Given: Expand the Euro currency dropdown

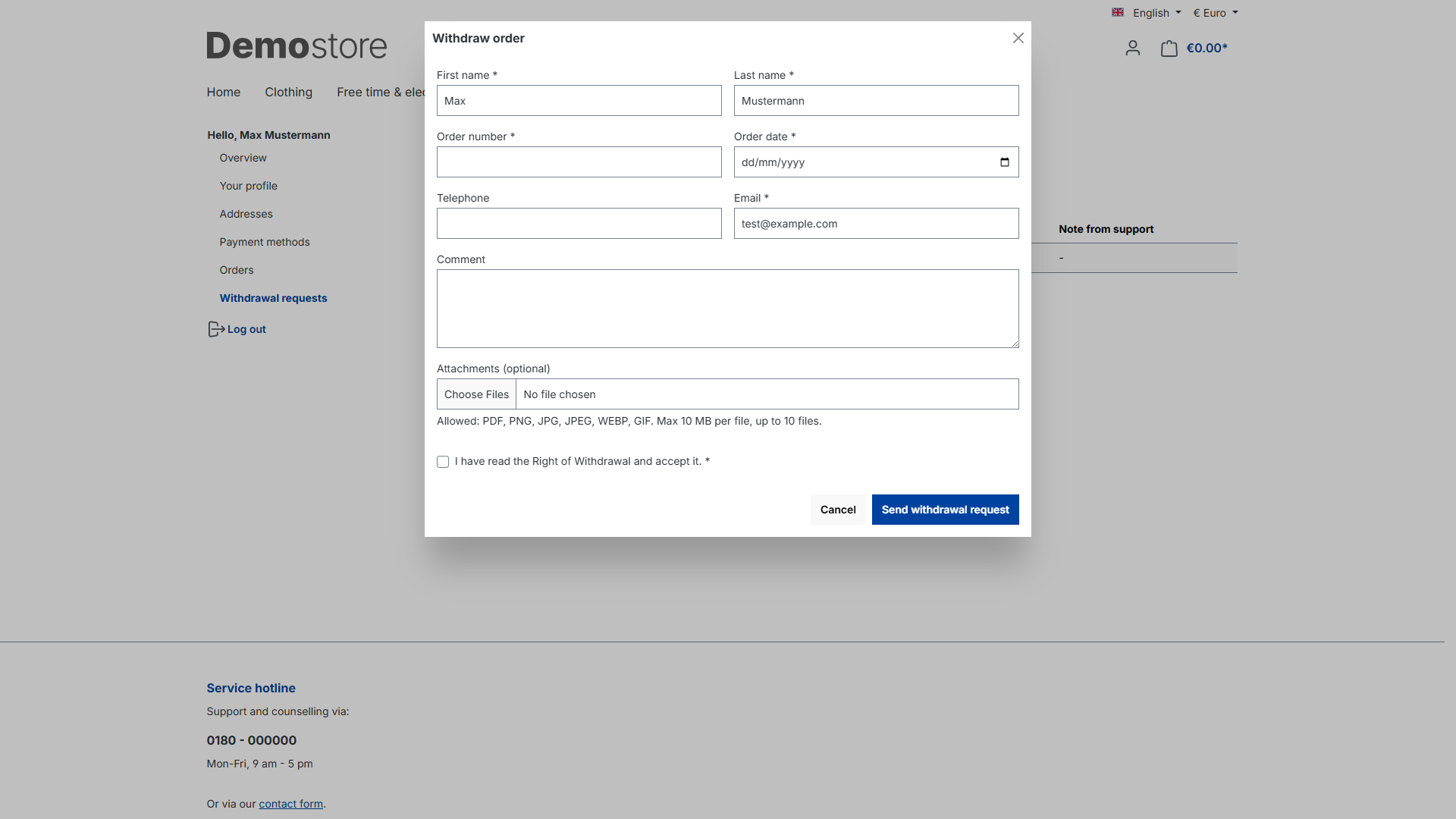Looking at the screenshot, I should click(1215, 13).
